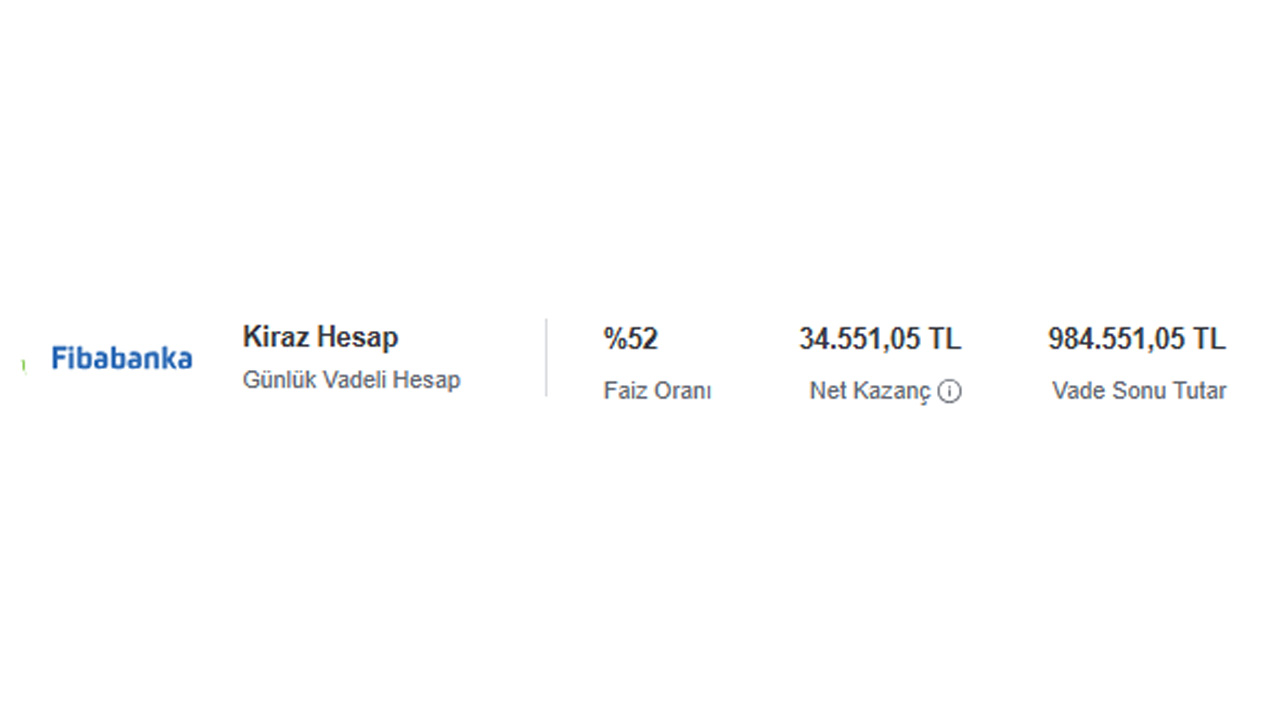The height and width of the screenshot is (720, 1280).
Task: Open the Kiraz Hesap account title
Action: coord(320,337)
